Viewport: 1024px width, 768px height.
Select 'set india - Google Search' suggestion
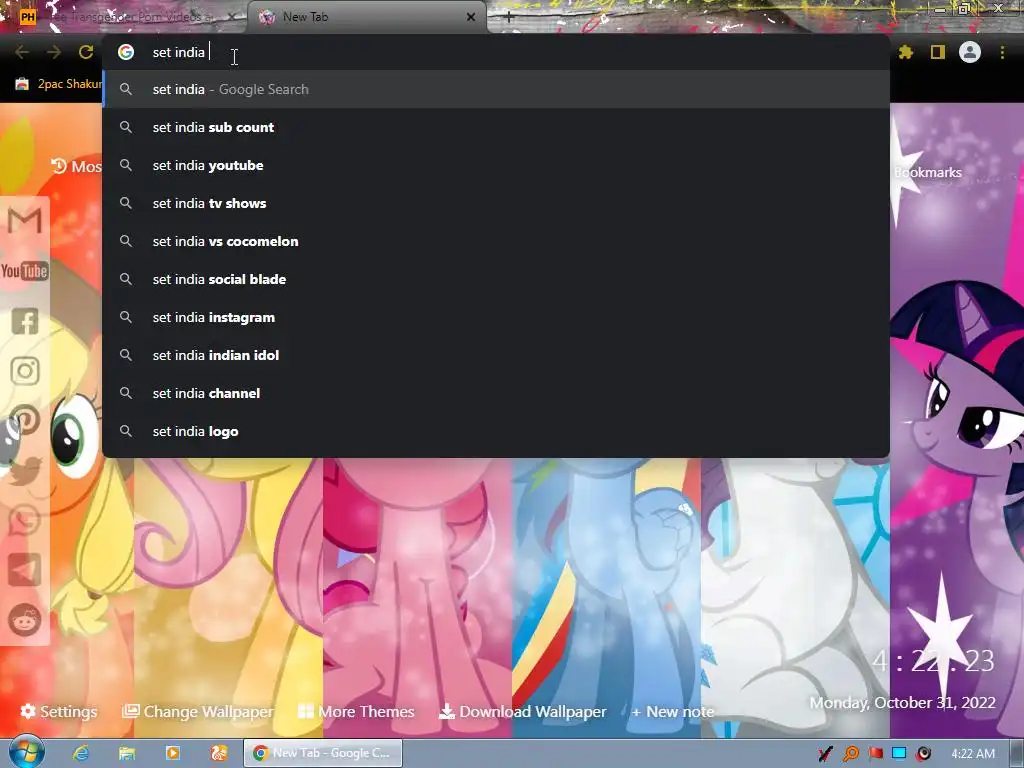496,89
